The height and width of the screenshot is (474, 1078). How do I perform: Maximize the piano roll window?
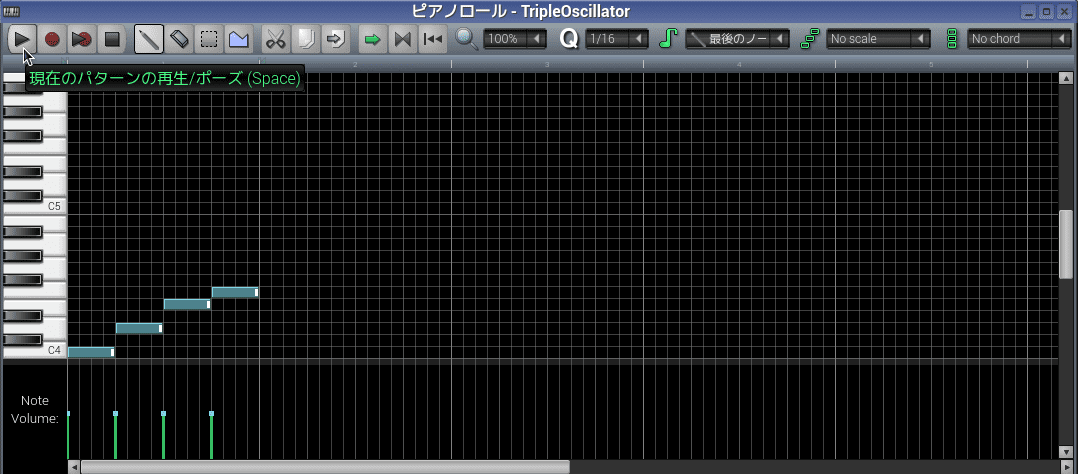click(x=1046, y=12)
